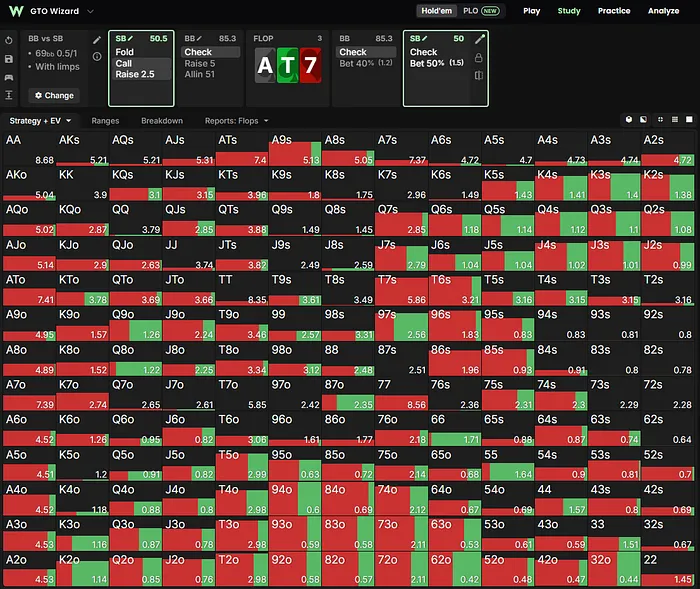
Task: Select BB Allin 51 action
Action: click(x=211, y=74)
